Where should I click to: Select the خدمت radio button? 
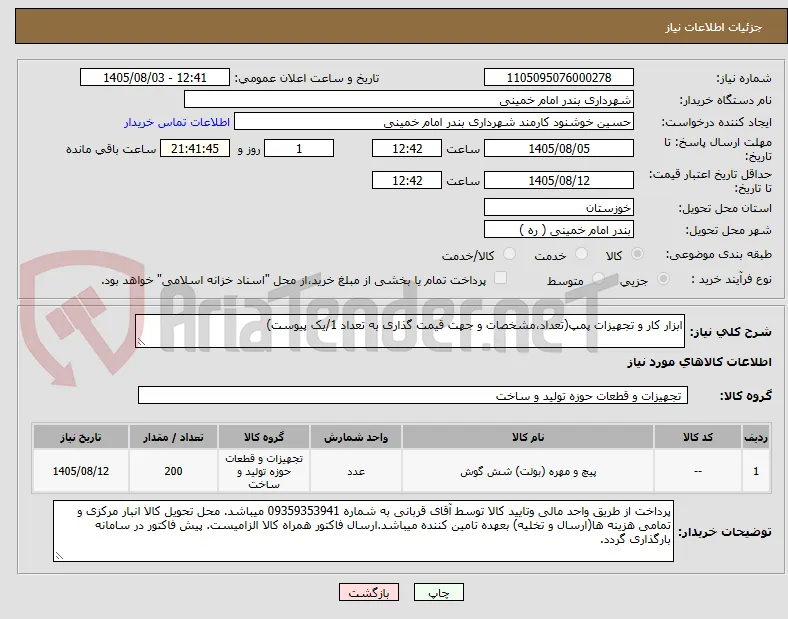pos(581,254)
